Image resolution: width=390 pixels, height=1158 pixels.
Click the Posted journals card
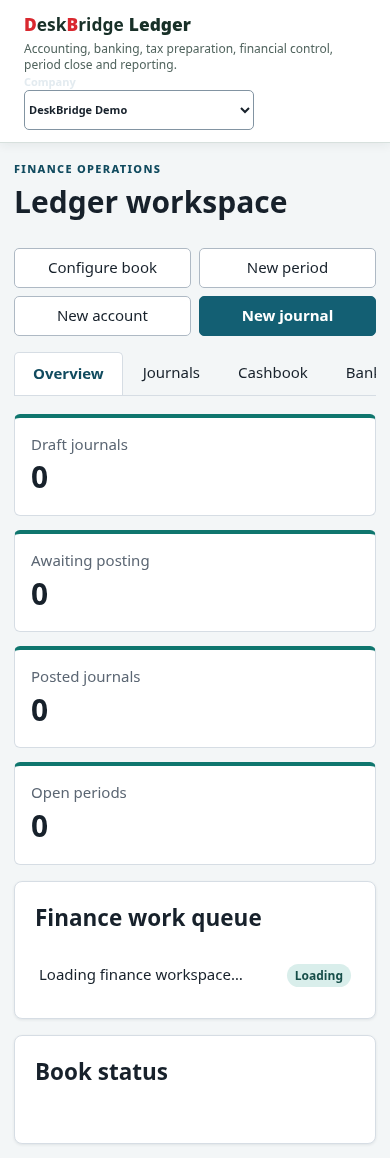(195, 697)
